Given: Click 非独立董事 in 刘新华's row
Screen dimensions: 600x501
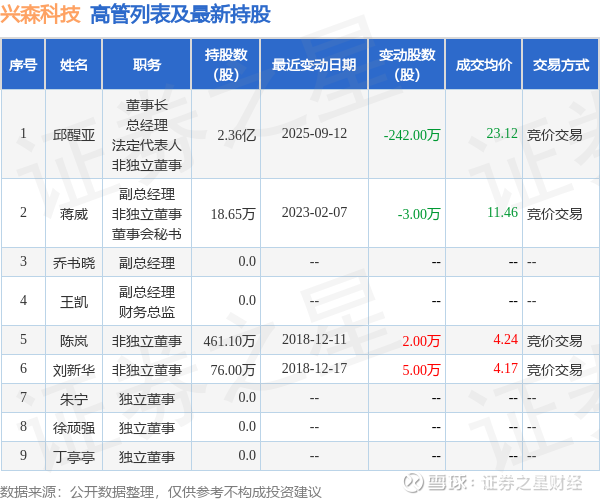Looking at the screenshot, I should (x=147, y=370).
